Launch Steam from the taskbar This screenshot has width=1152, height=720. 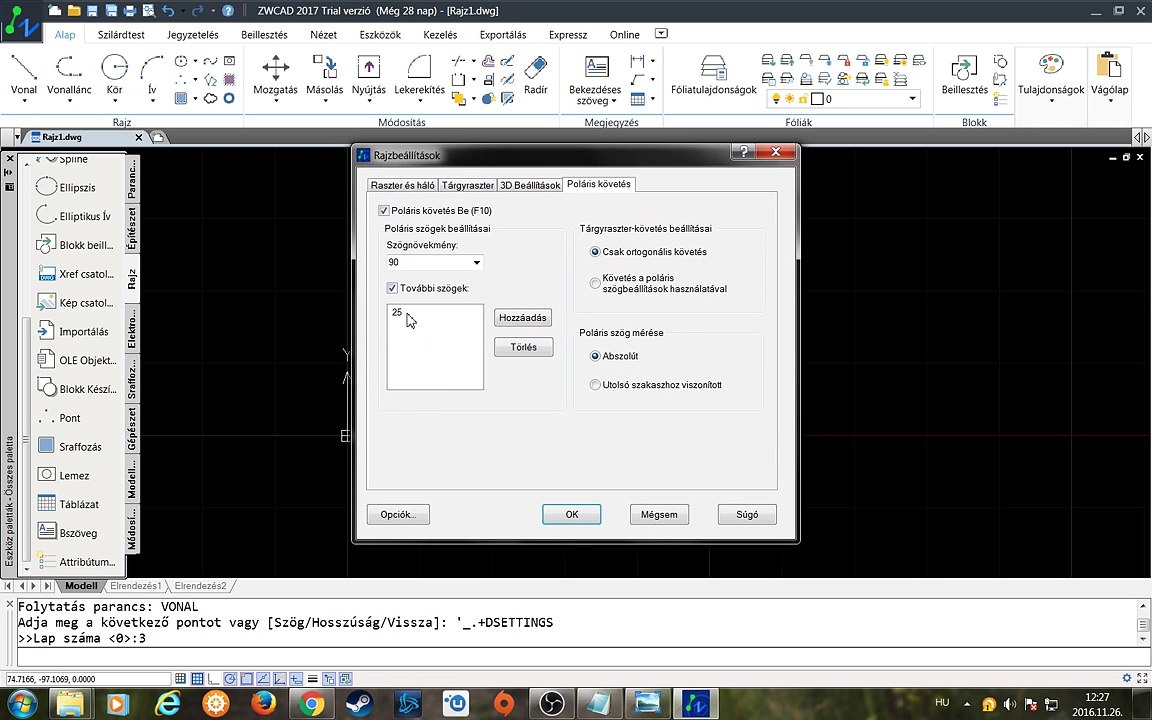pyautogui.click(x=359, y=704)
